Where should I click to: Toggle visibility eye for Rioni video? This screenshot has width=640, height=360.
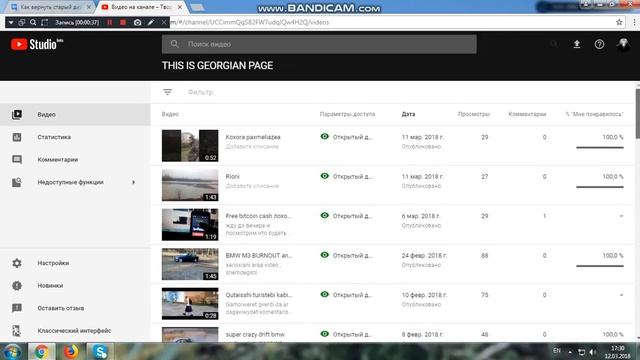tap(324, 176)
